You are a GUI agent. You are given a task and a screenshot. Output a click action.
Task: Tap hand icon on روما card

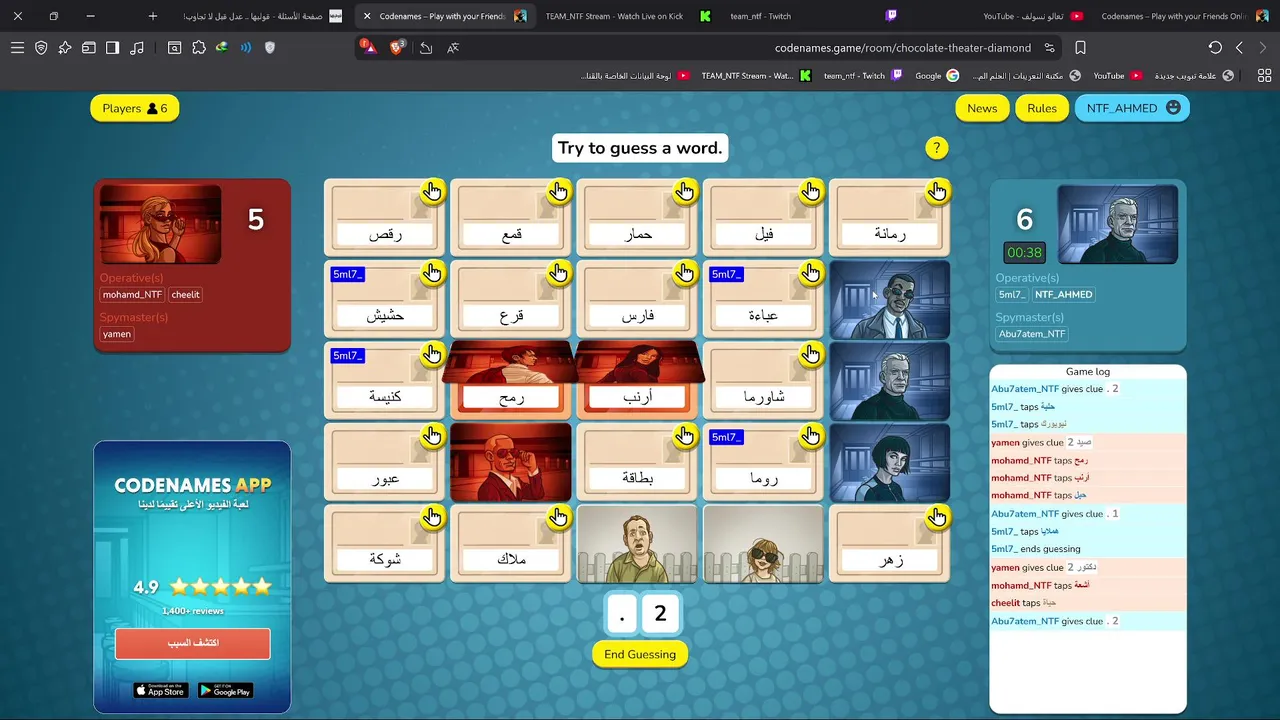(x=811, y=436)
